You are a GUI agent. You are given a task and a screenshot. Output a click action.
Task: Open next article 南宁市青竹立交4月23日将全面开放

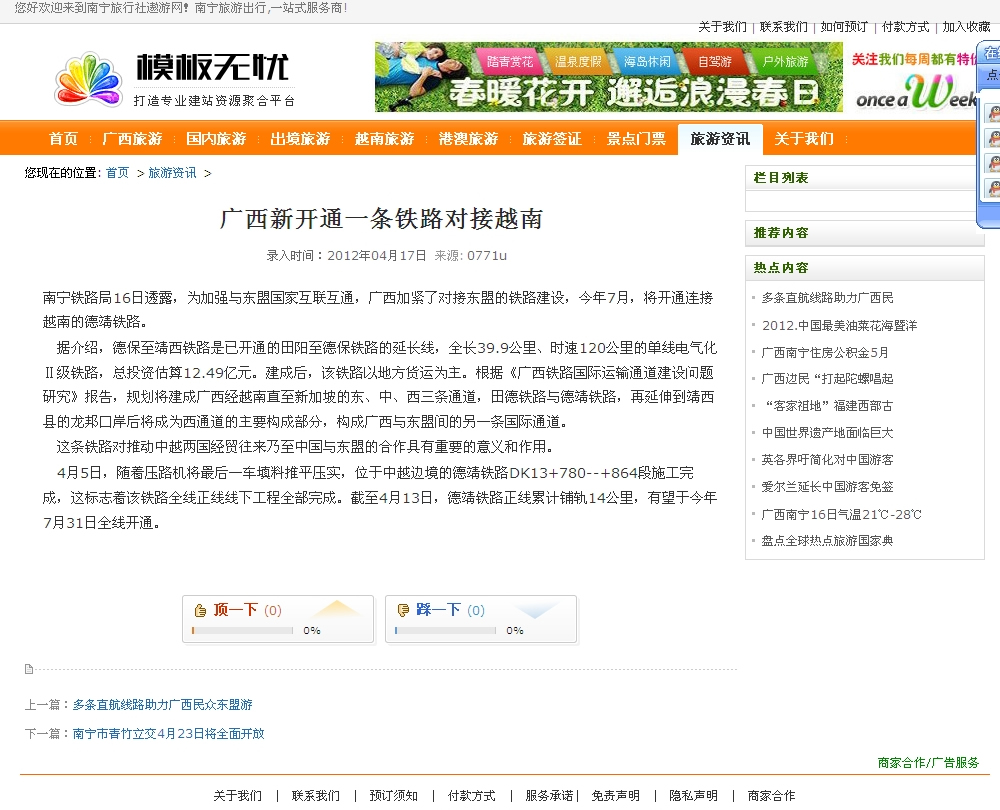coord(168,734)
